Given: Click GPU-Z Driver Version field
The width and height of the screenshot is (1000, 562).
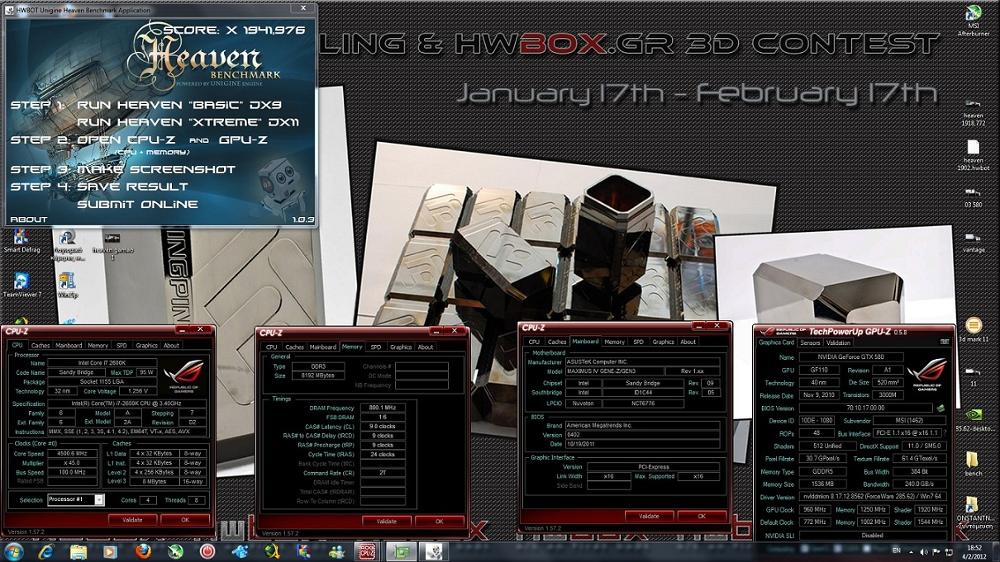Looking at the screenshot, I should pyautogui.click(x=872, y=496).
